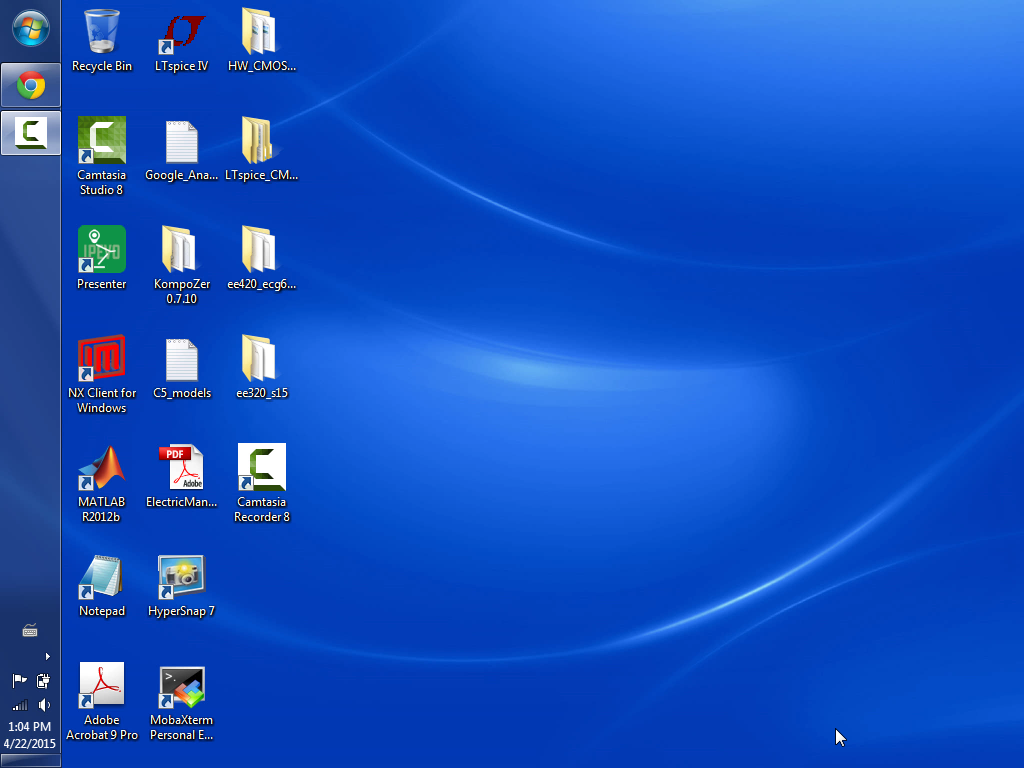Select the Camtasia Recorder 8 icon
This screenshot has width=1024, height=768.
click(x=262, y=469)
